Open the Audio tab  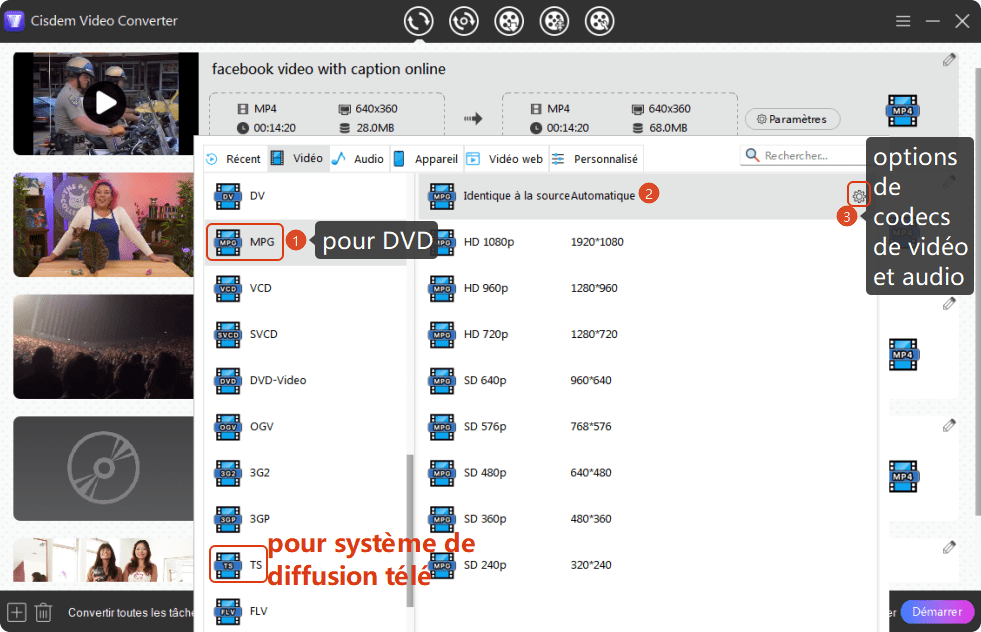(358, 159)
